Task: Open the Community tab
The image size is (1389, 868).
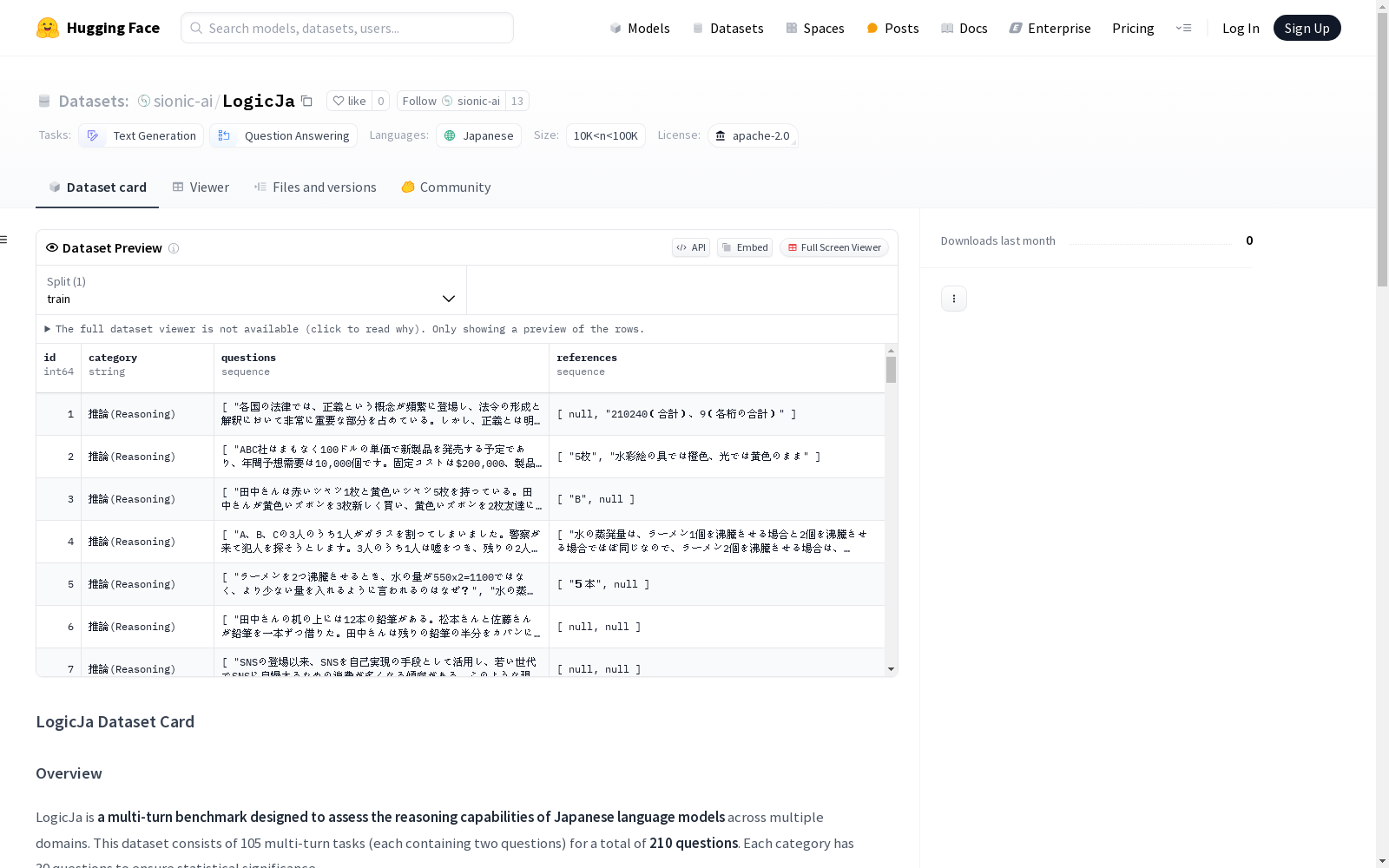Action: [446, 187]
